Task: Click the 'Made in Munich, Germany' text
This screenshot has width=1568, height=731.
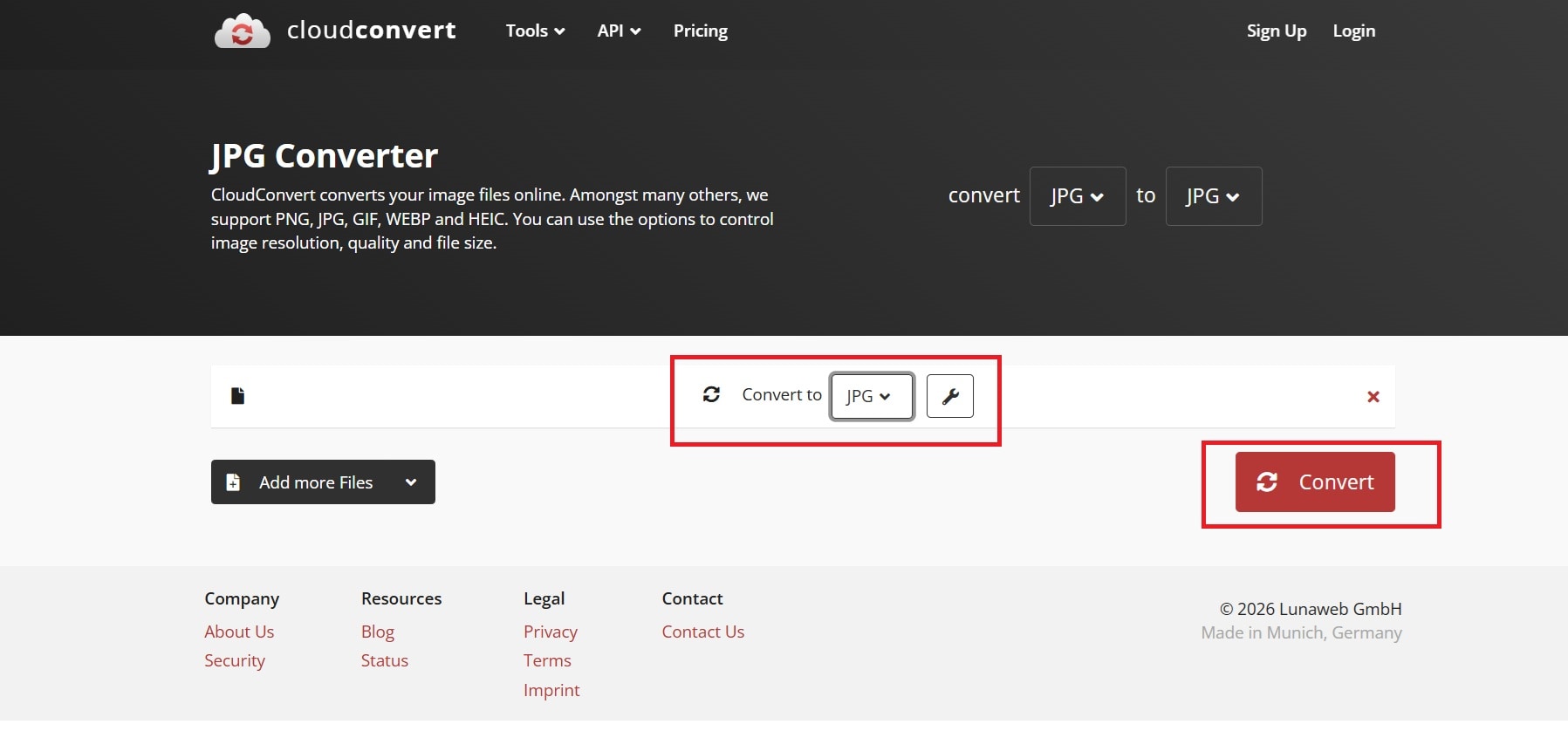Action: pyautogui.click(x=1302, y=632)
